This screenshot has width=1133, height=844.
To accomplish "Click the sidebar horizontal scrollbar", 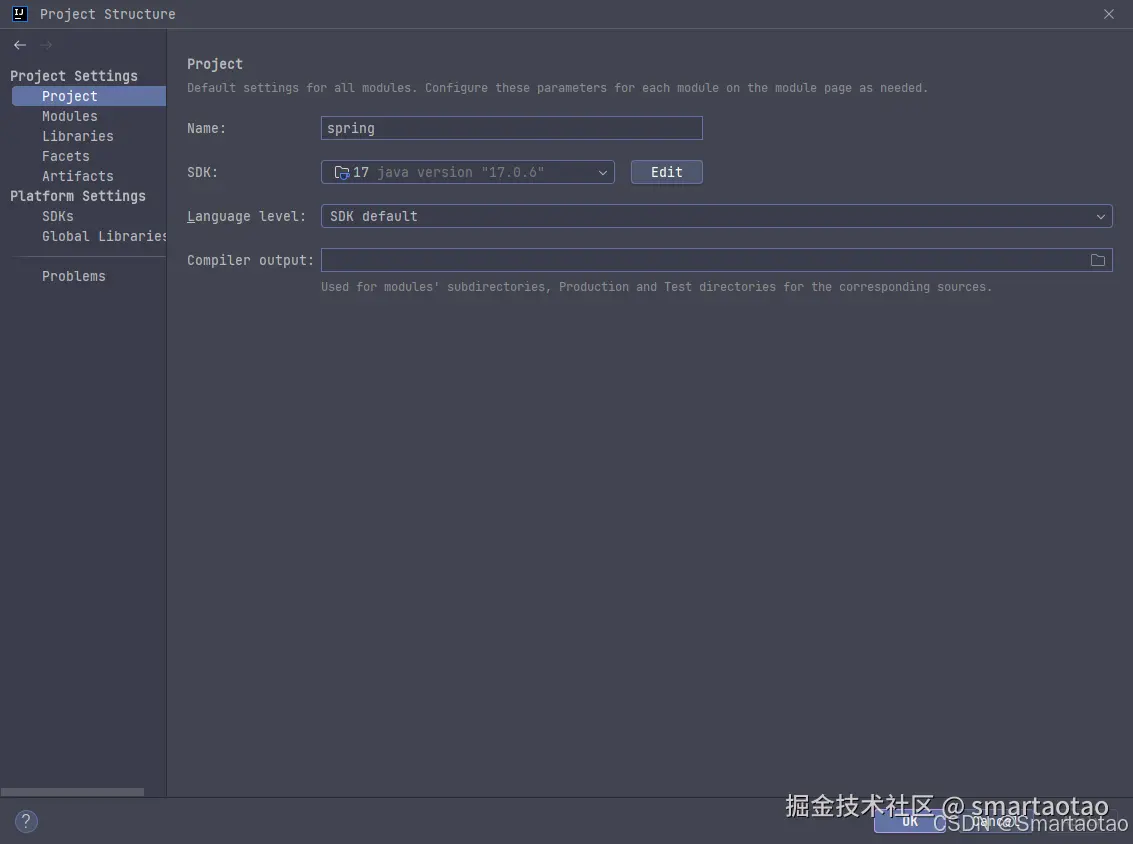I will click(72, 793).
